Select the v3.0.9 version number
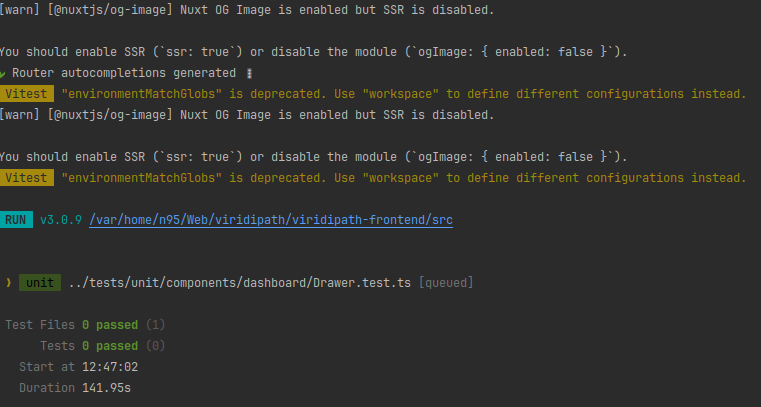 [60, 219]
